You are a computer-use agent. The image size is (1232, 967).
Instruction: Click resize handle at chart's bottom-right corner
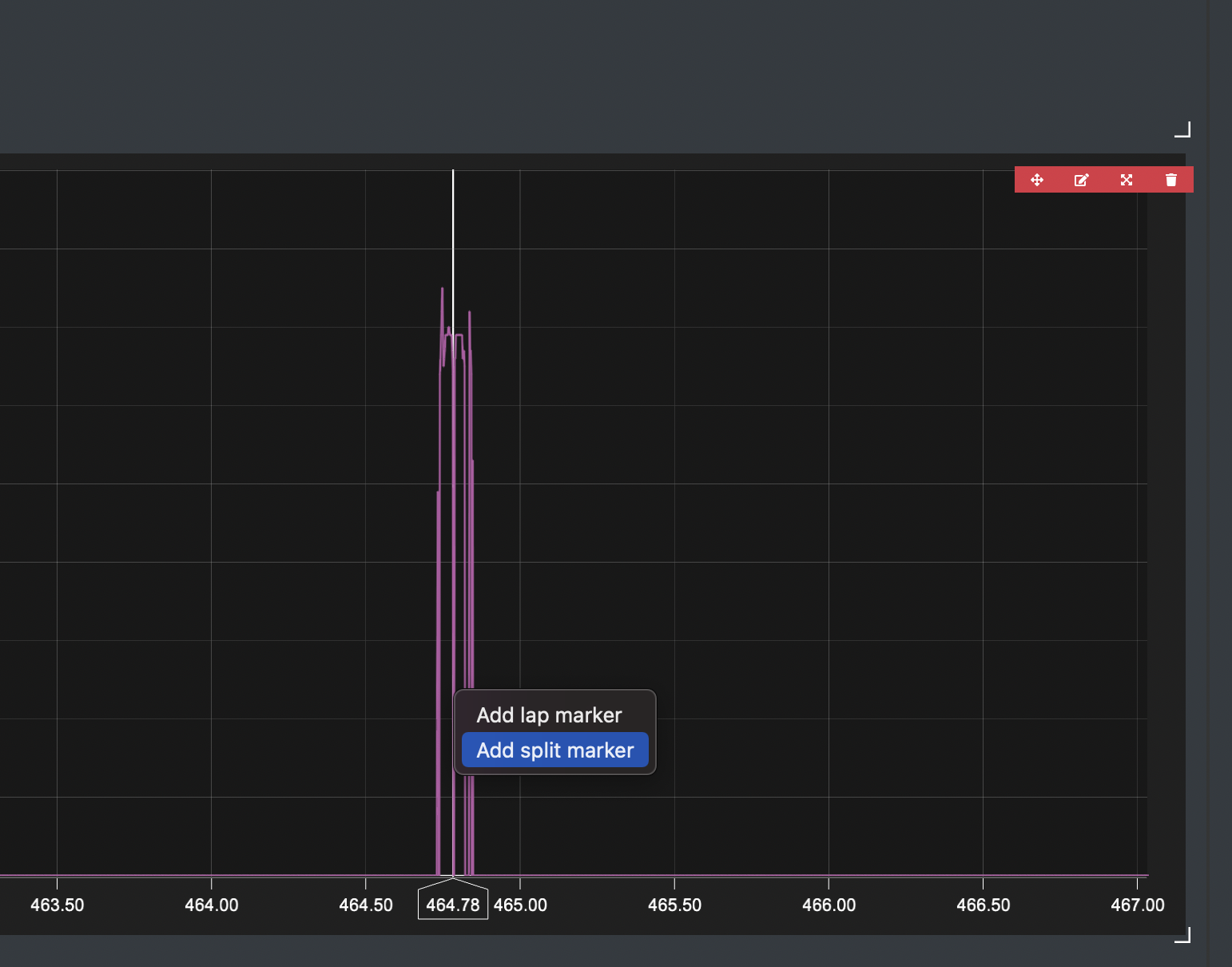point(1183,935)
